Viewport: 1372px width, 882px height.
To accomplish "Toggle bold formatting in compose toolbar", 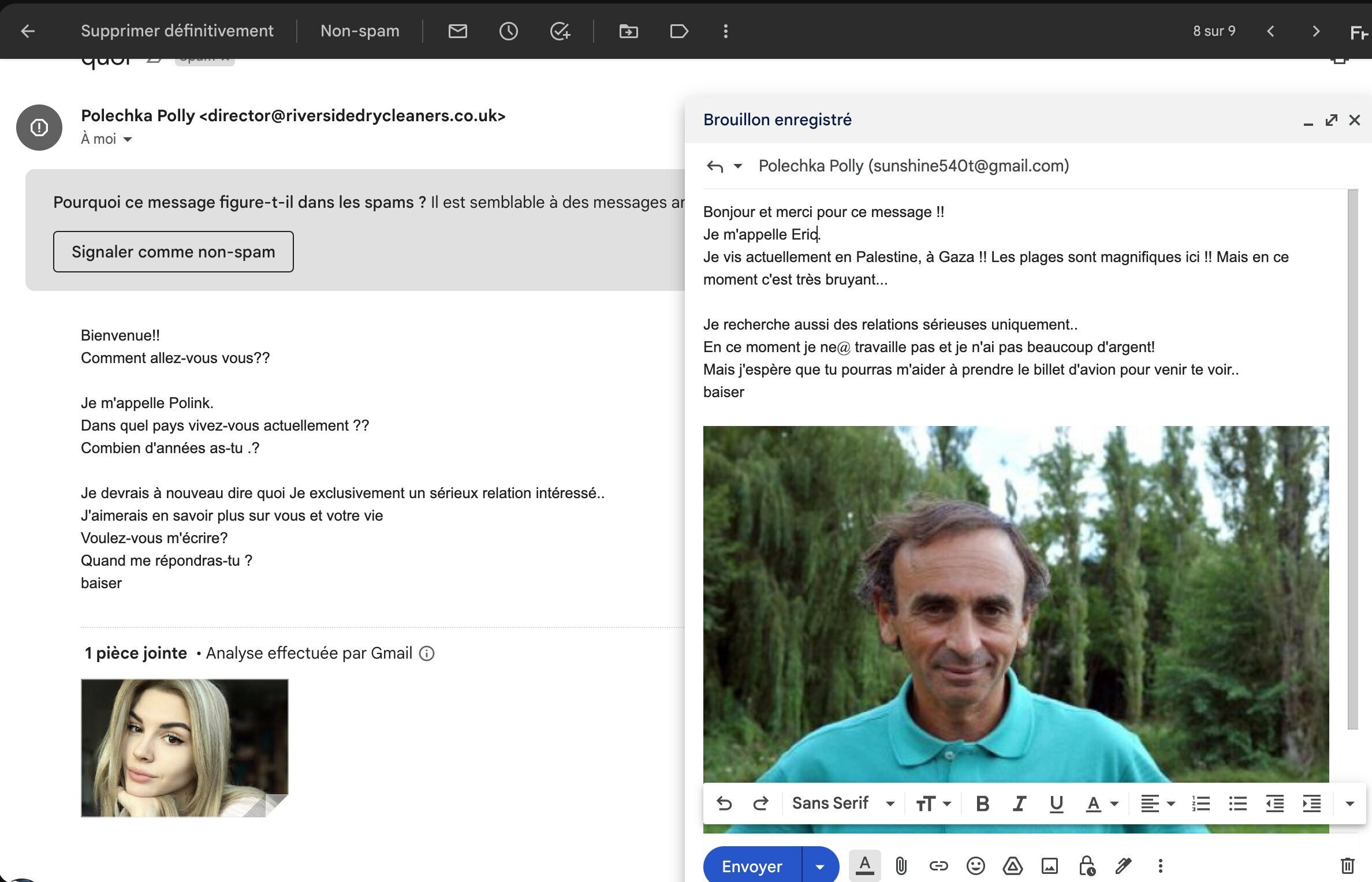I will point(982,803).
